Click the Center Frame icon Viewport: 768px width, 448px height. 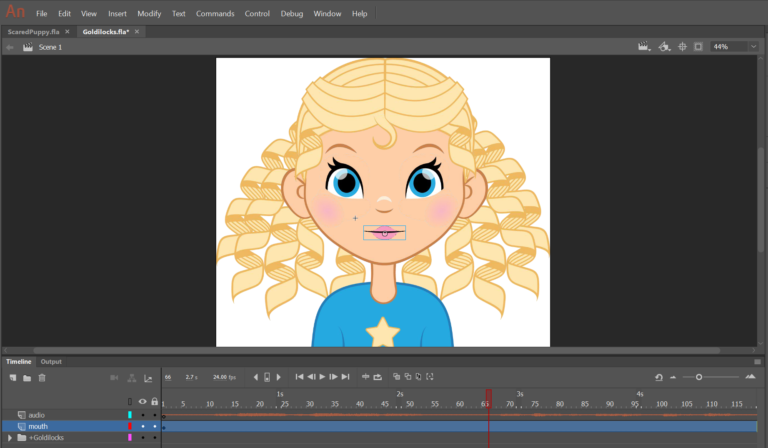click(365, 377)
